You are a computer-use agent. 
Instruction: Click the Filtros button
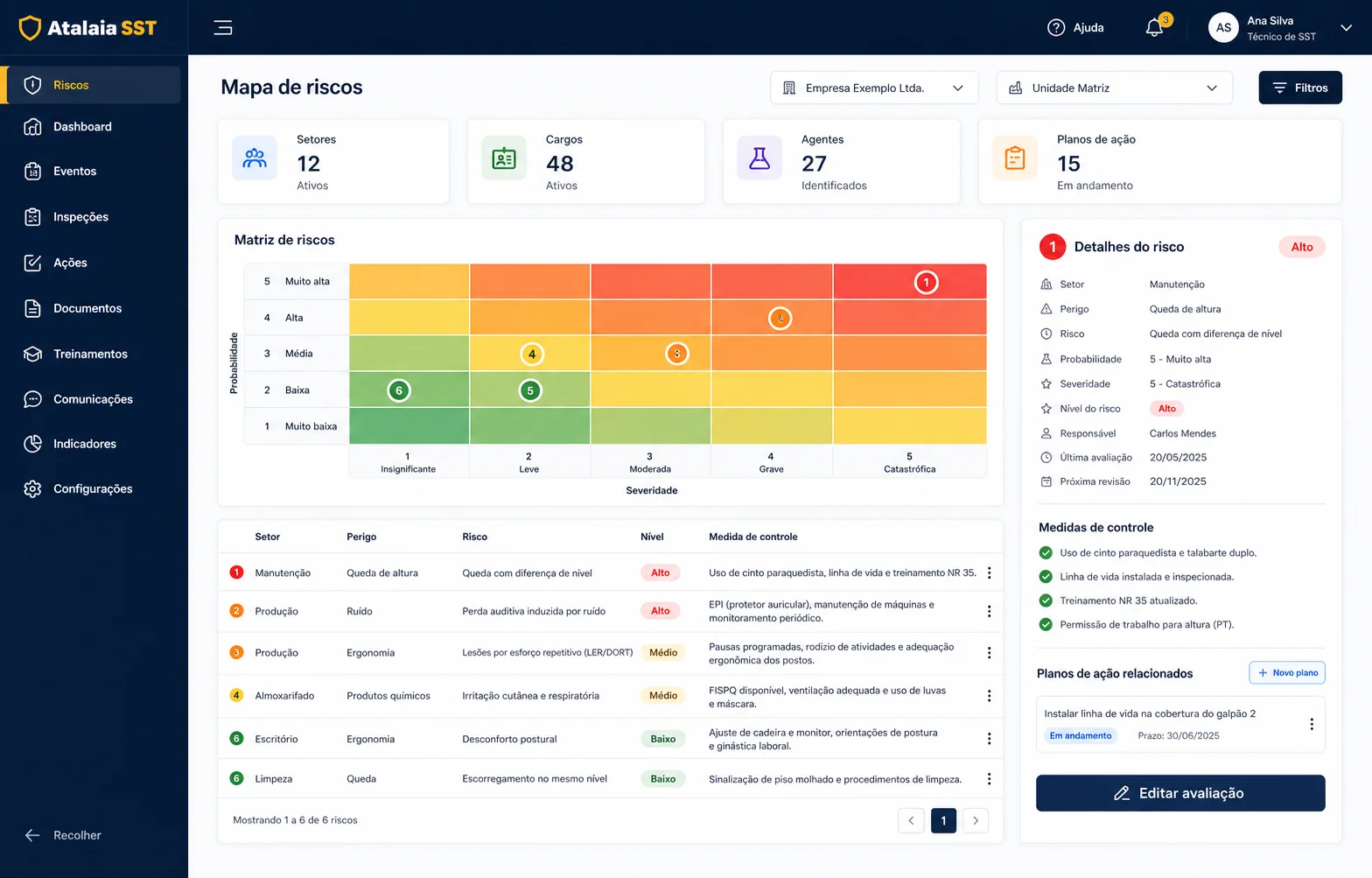[x=1300, y=88]
